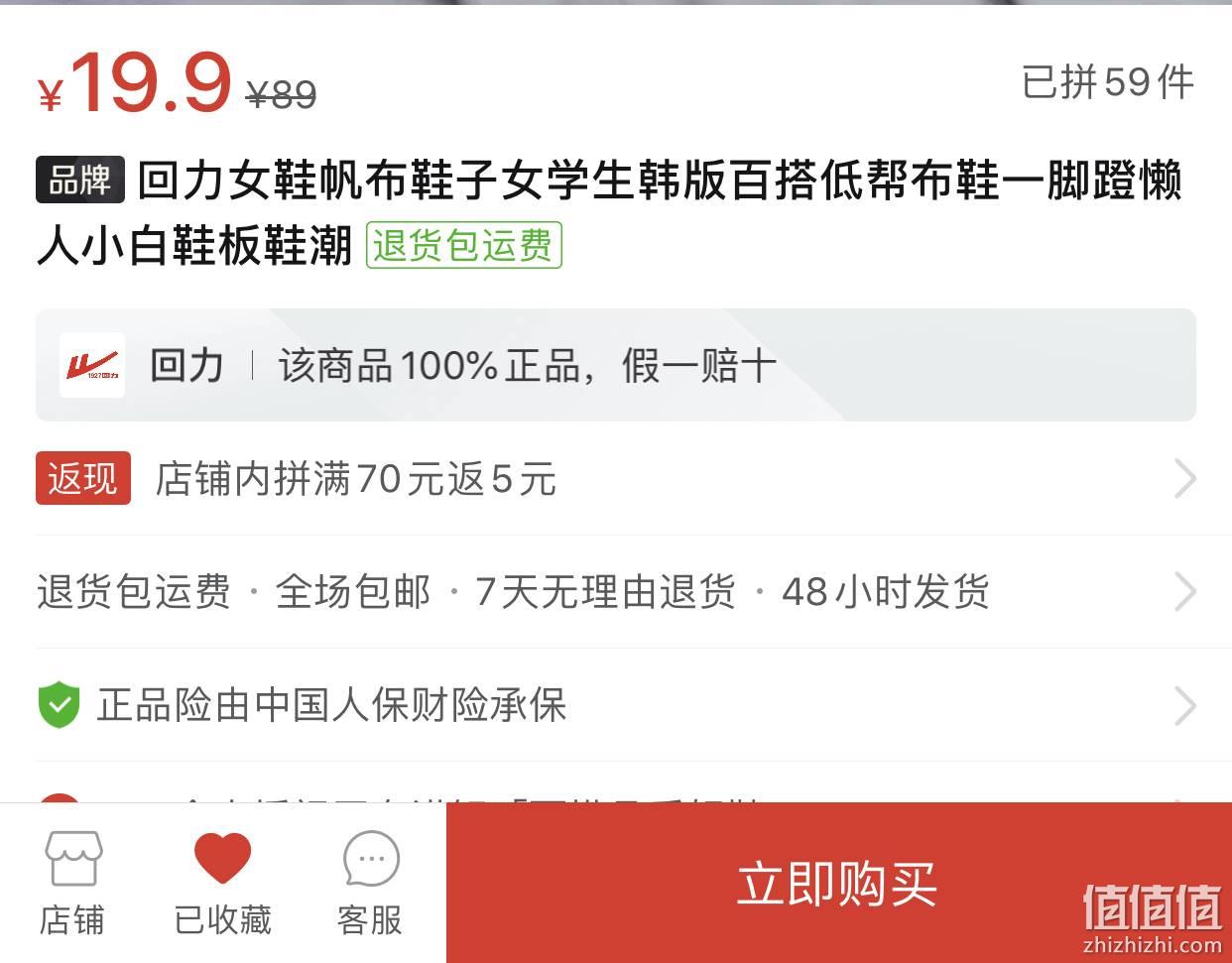Open the store via 店铺 icon
Image resolution: width=1232 pixels, height=963 pixels.
point(72,858)
